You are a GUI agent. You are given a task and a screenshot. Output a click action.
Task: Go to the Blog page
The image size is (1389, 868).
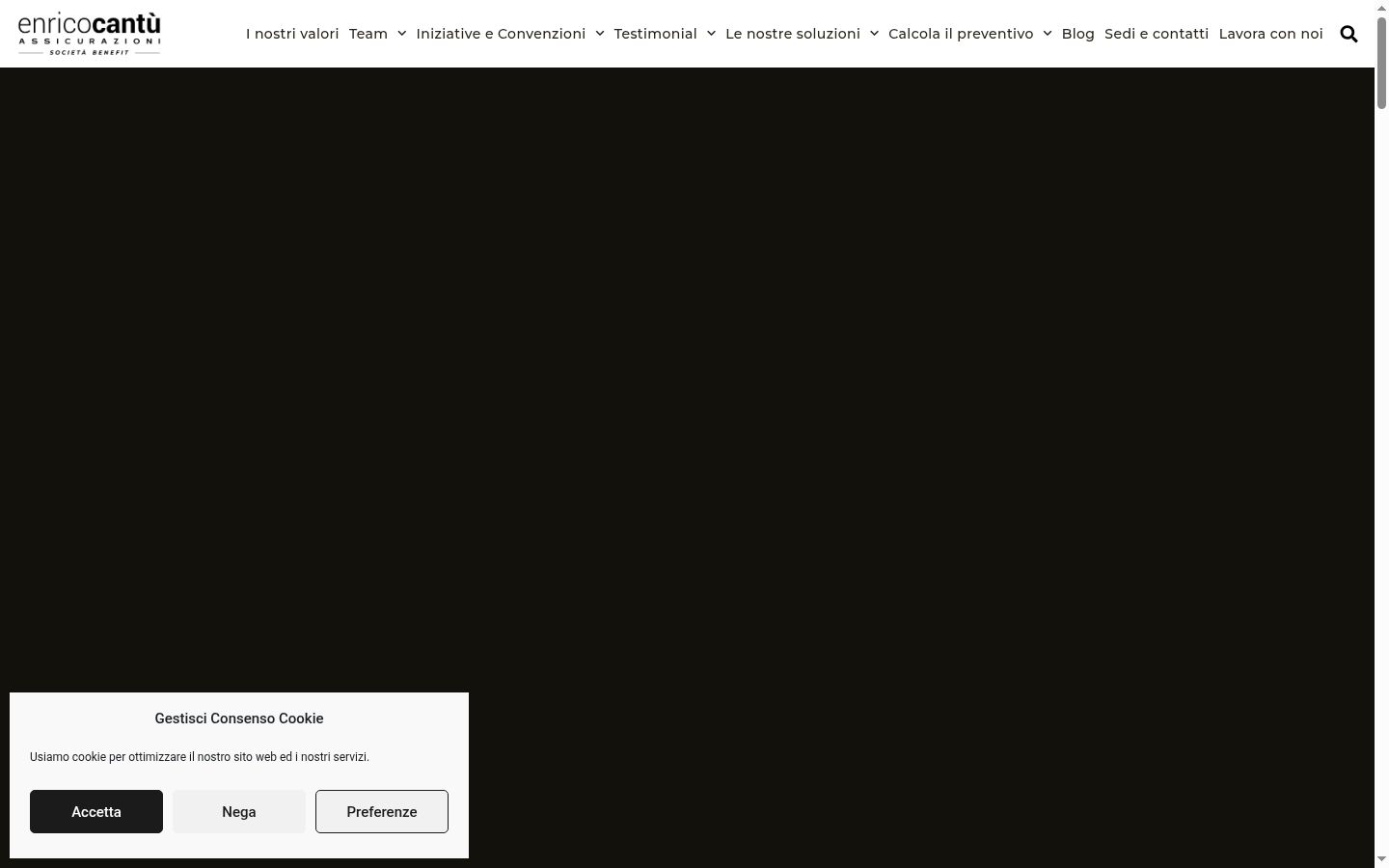pos(1078,34)
